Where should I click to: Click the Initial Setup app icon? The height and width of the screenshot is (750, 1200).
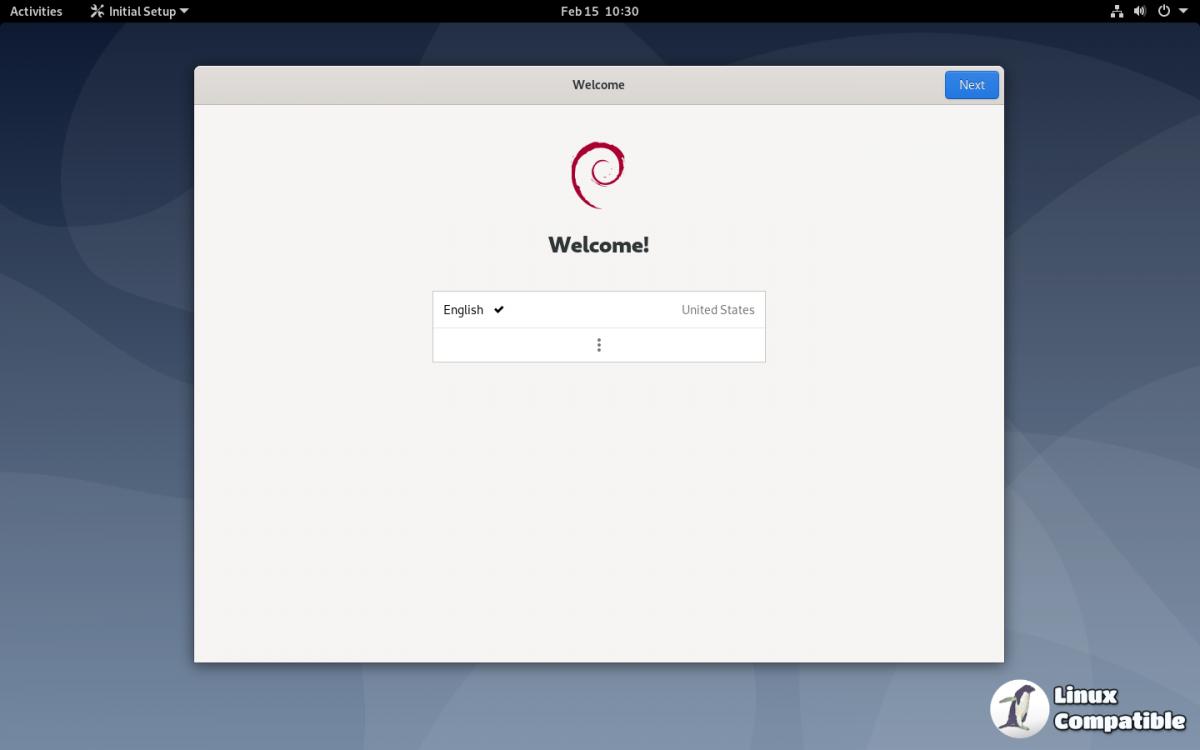(x=97, y=12)
